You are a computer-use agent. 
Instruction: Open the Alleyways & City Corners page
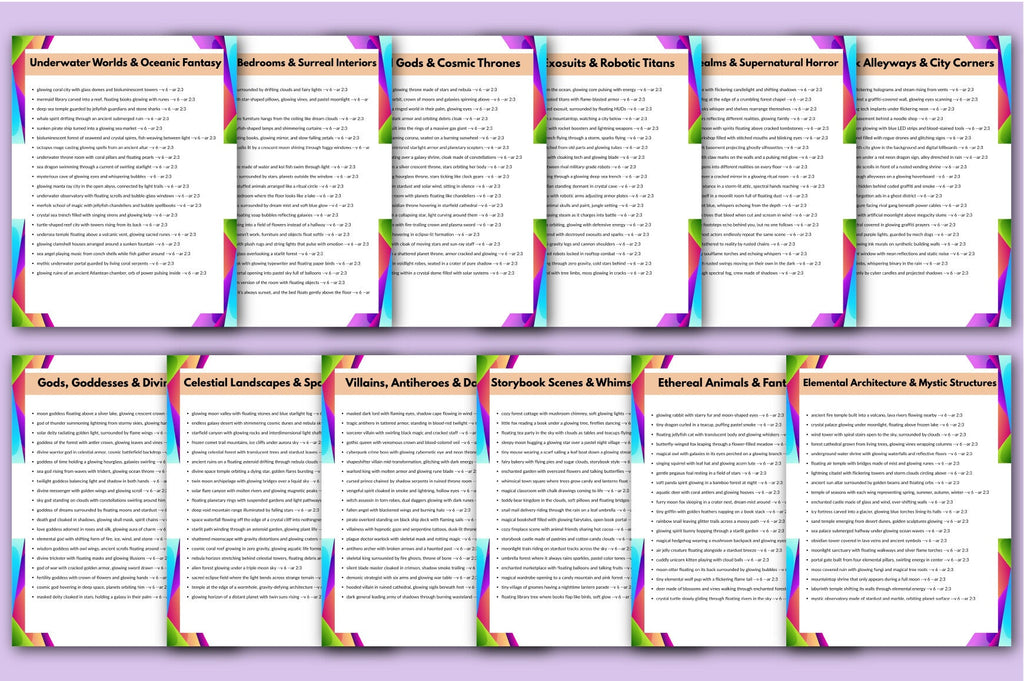(x=934, y=181)
